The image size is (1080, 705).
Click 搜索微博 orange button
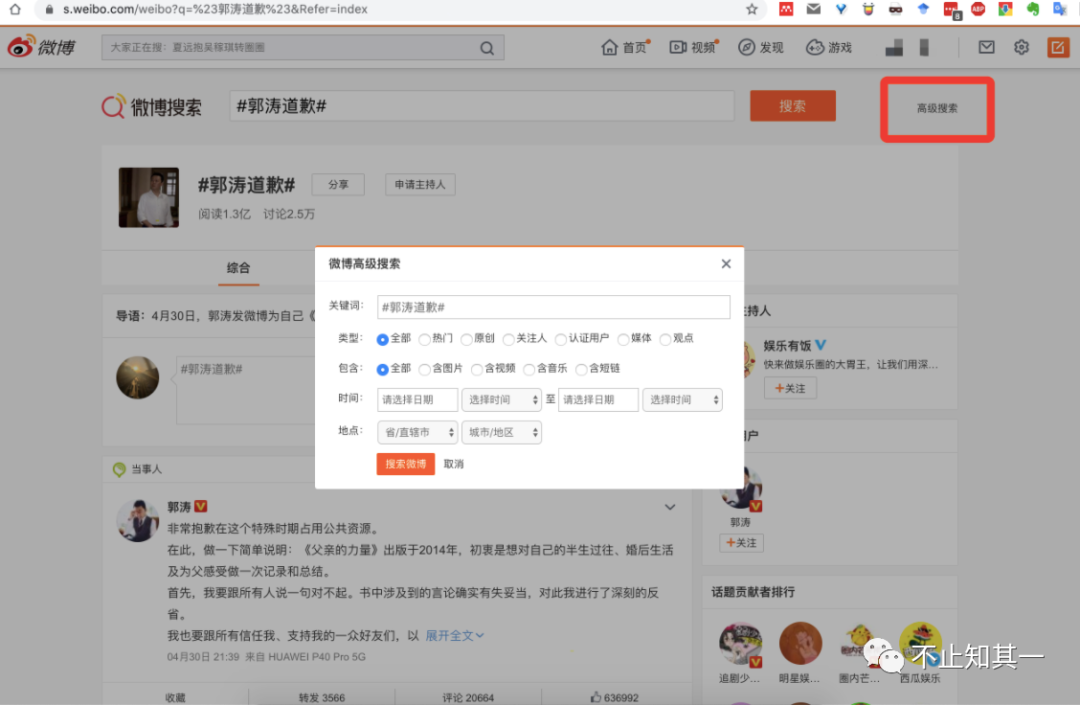[x=406, y=464]
